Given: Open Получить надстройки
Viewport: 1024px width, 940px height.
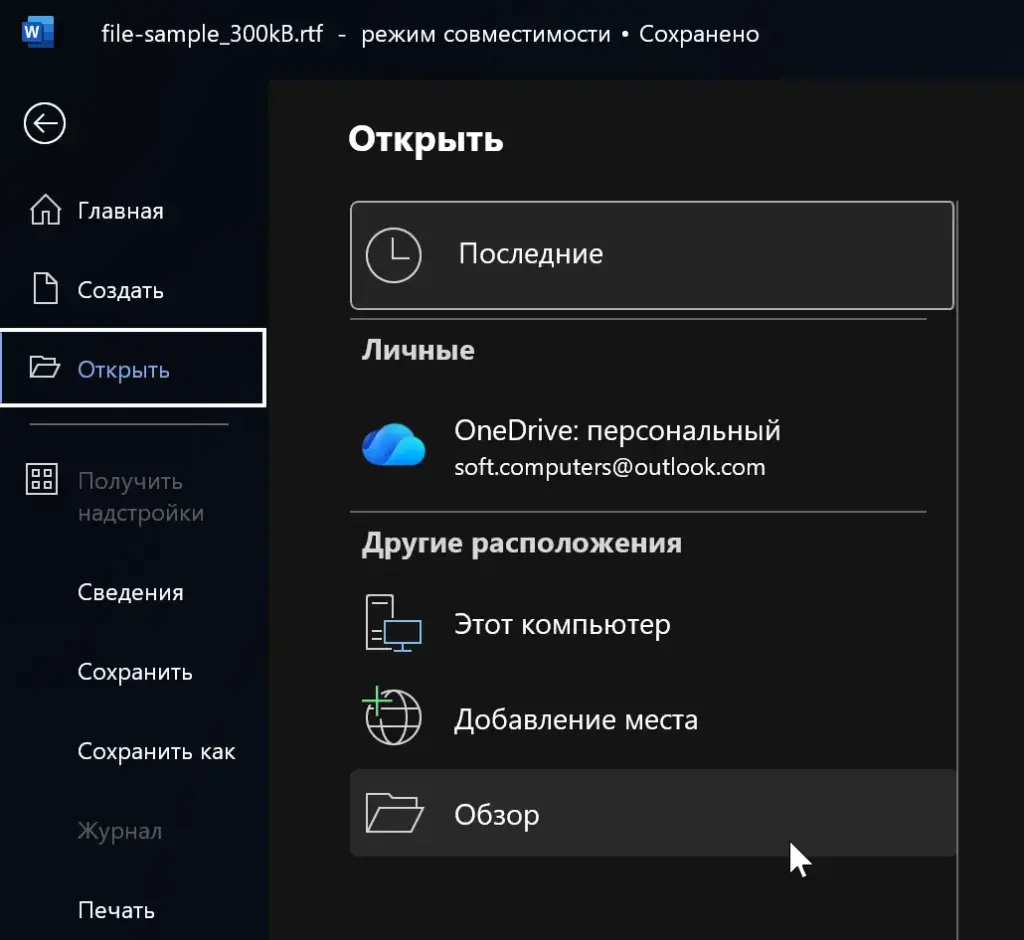Looking at the screenshot, I should pos(133,496).
